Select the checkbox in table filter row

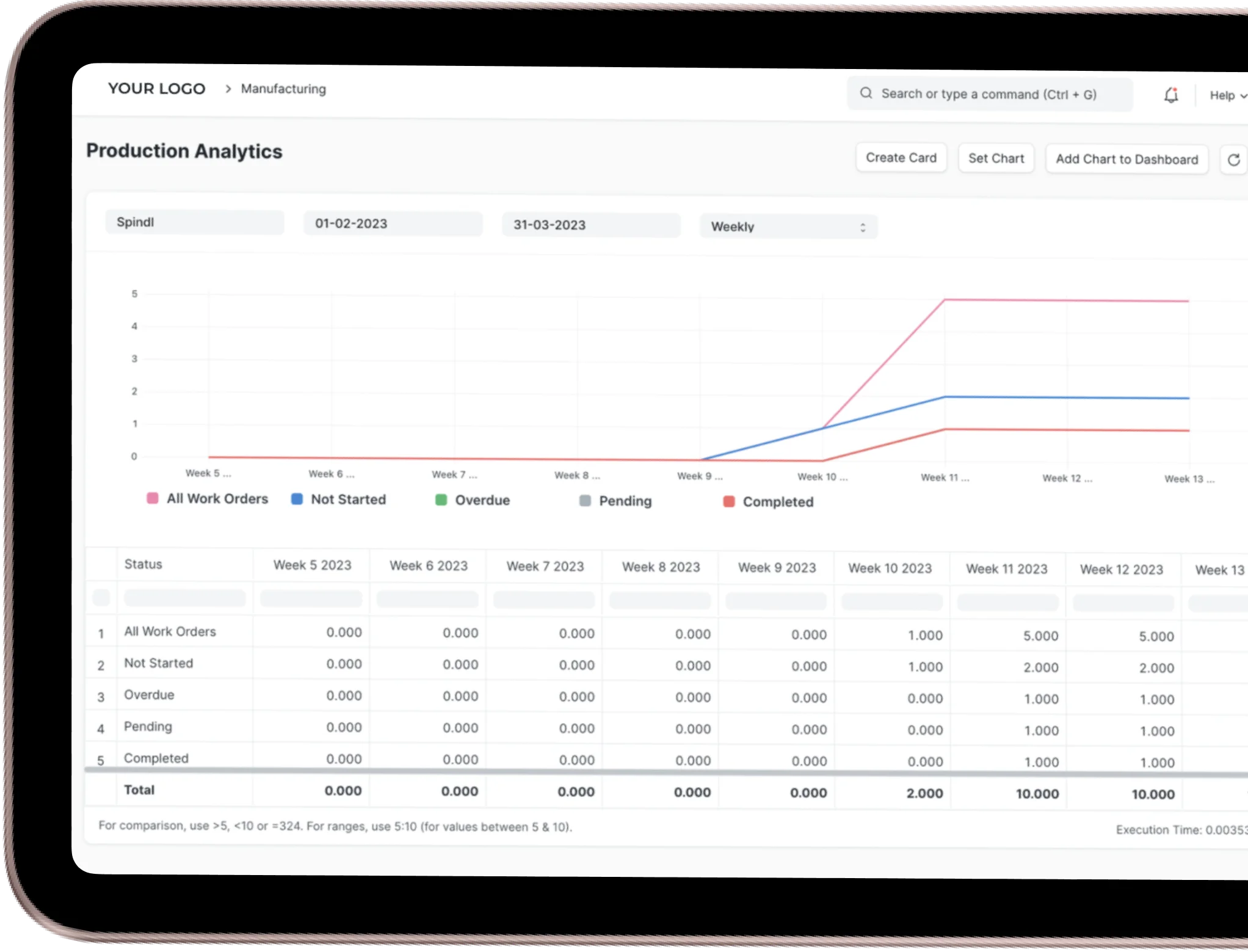tap(101, 597)
